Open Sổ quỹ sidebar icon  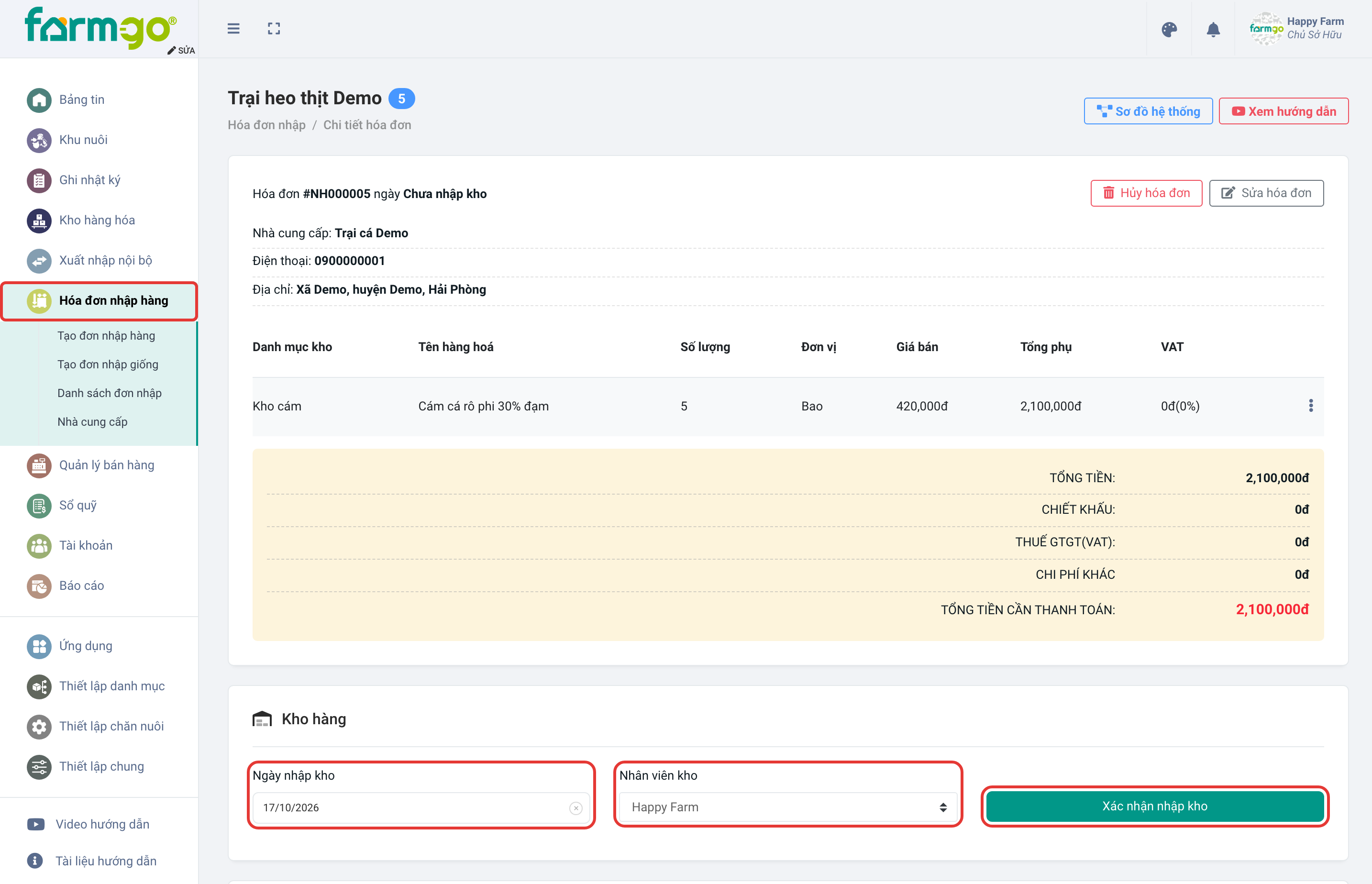(x=39, y=506)
